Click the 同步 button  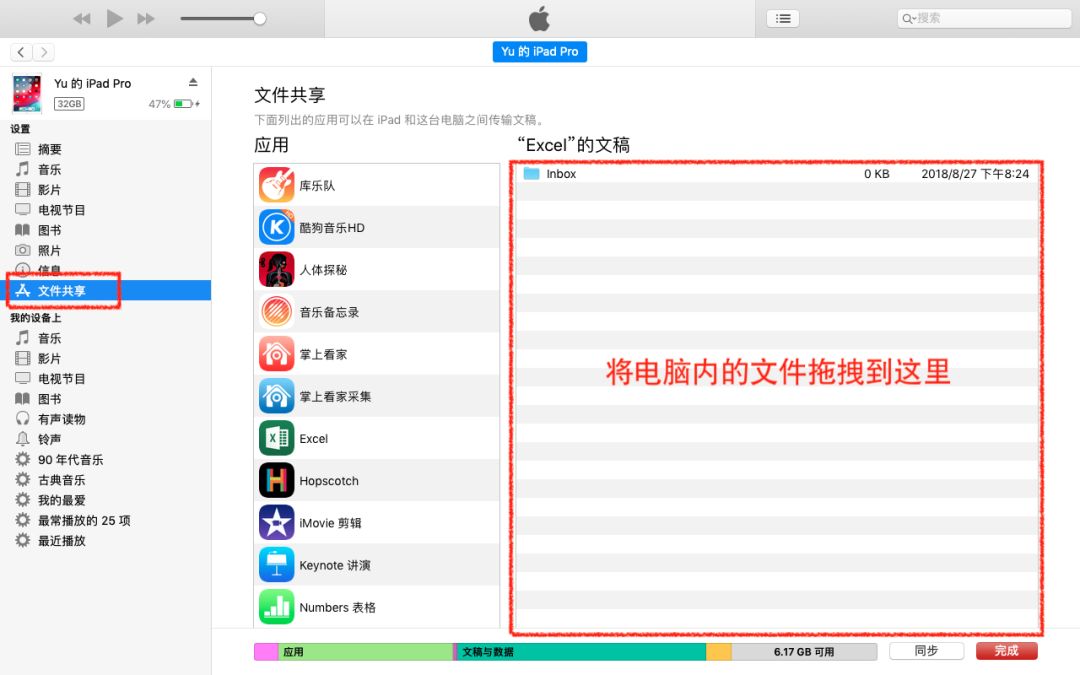(x=926, y=650)
